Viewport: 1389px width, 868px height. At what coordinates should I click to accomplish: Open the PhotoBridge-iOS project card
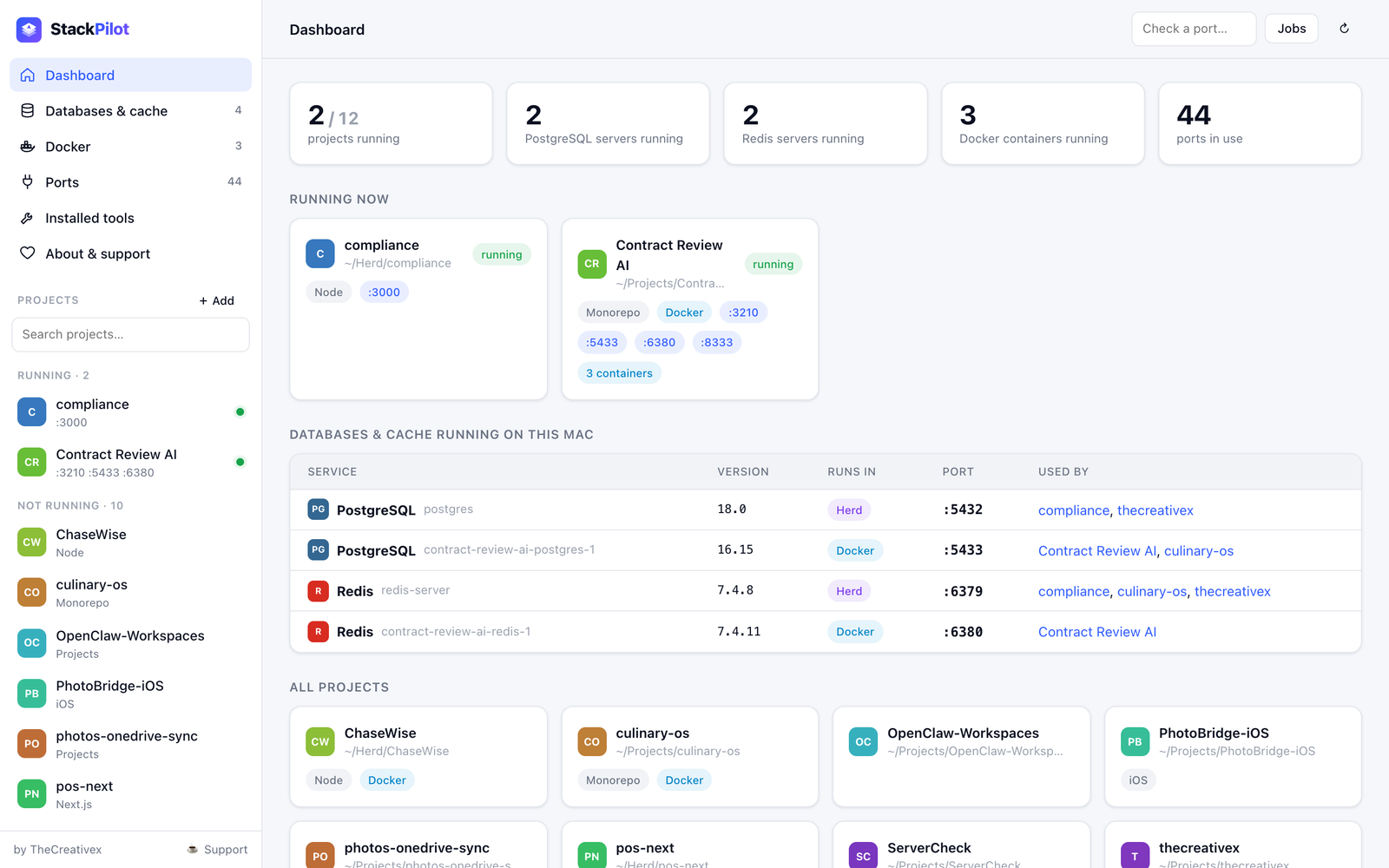pos(1233,757)
